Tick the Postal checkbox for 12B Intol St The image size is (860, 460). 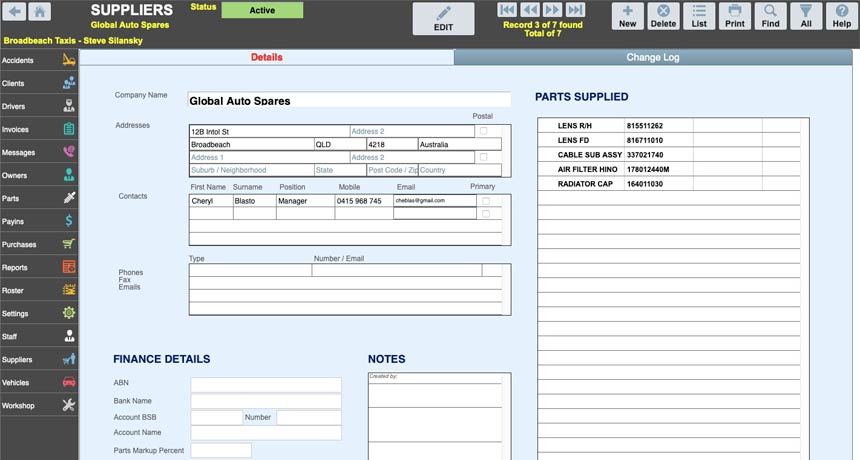[484, 131]
